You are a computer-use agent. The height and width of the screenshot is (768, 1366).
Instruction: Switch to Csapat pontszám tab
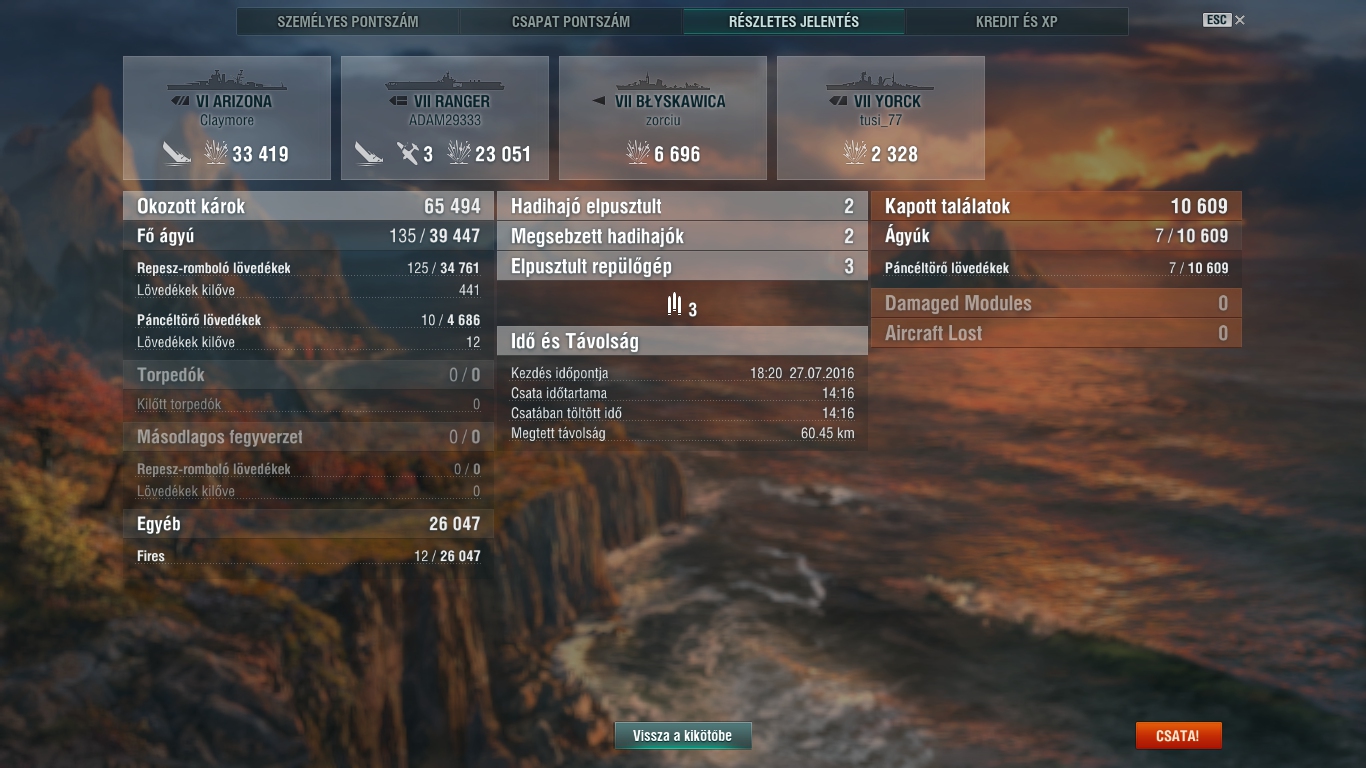click(571, 21)
